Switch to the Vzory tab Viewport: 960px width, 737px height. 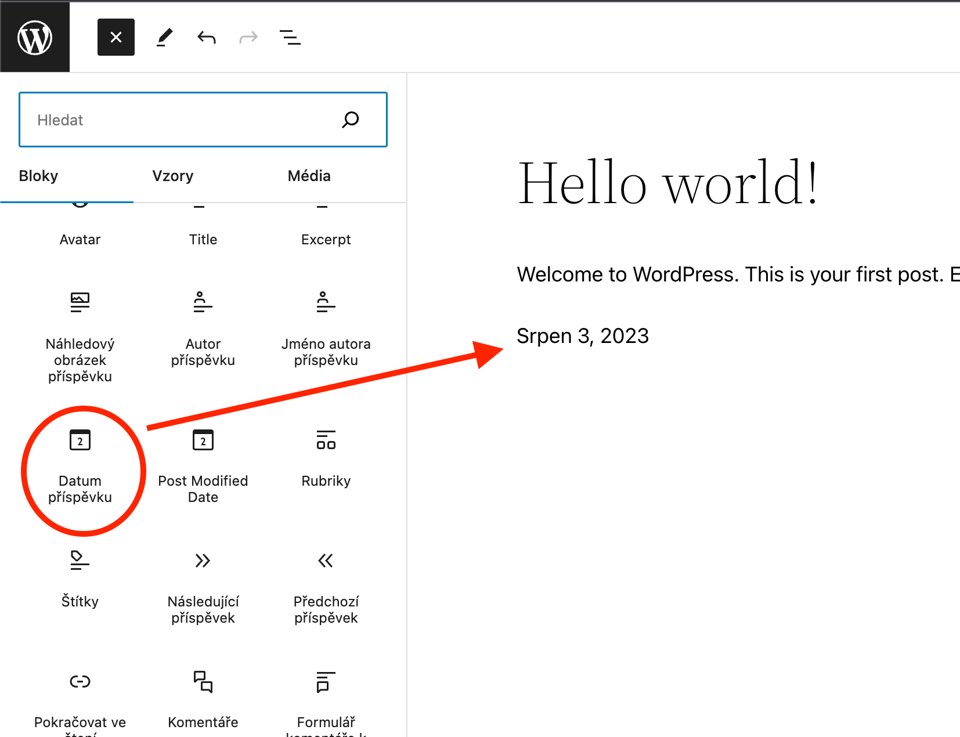pyautogui.click(x=173, y=176)
